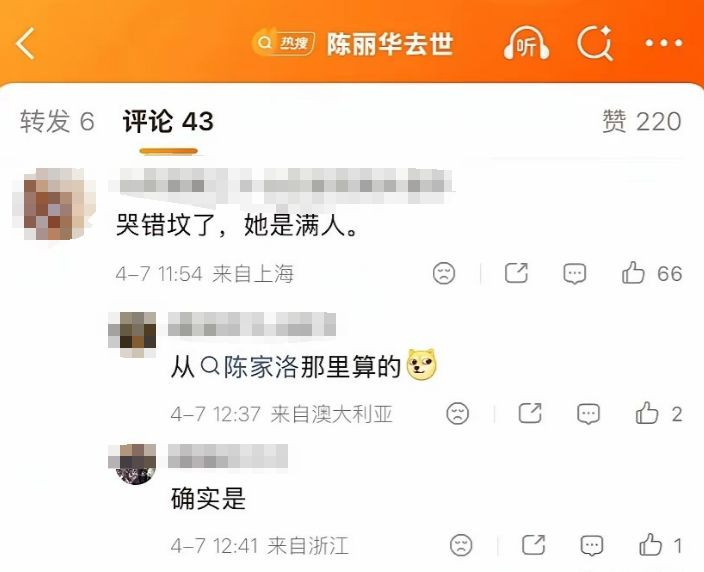Open the first commenter's avatar
Image resolution: width=704 pixels, height=572 pixels.
pos(59,204)
